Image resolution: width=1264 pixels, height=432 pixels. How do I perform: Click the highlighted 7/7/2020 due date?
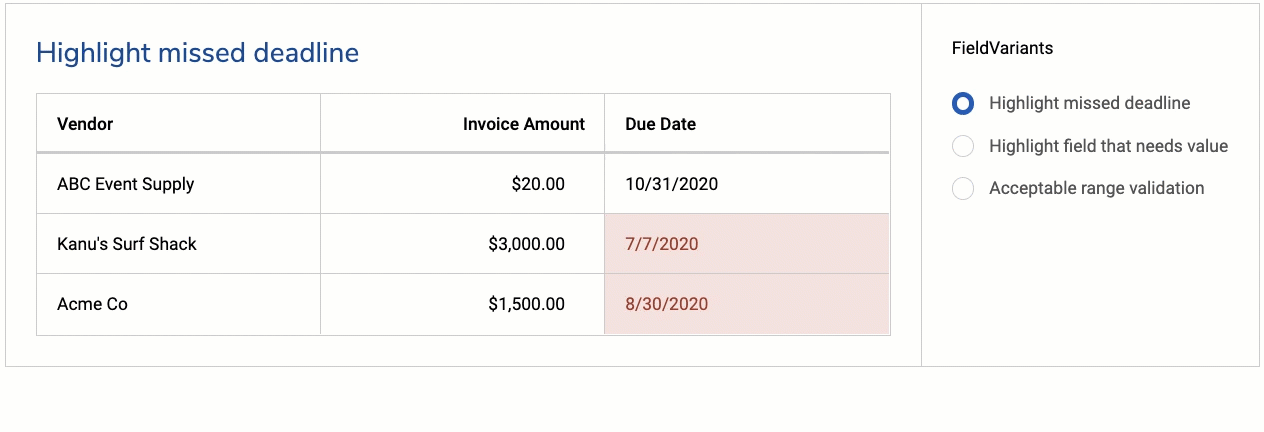[x=661, y=244]
